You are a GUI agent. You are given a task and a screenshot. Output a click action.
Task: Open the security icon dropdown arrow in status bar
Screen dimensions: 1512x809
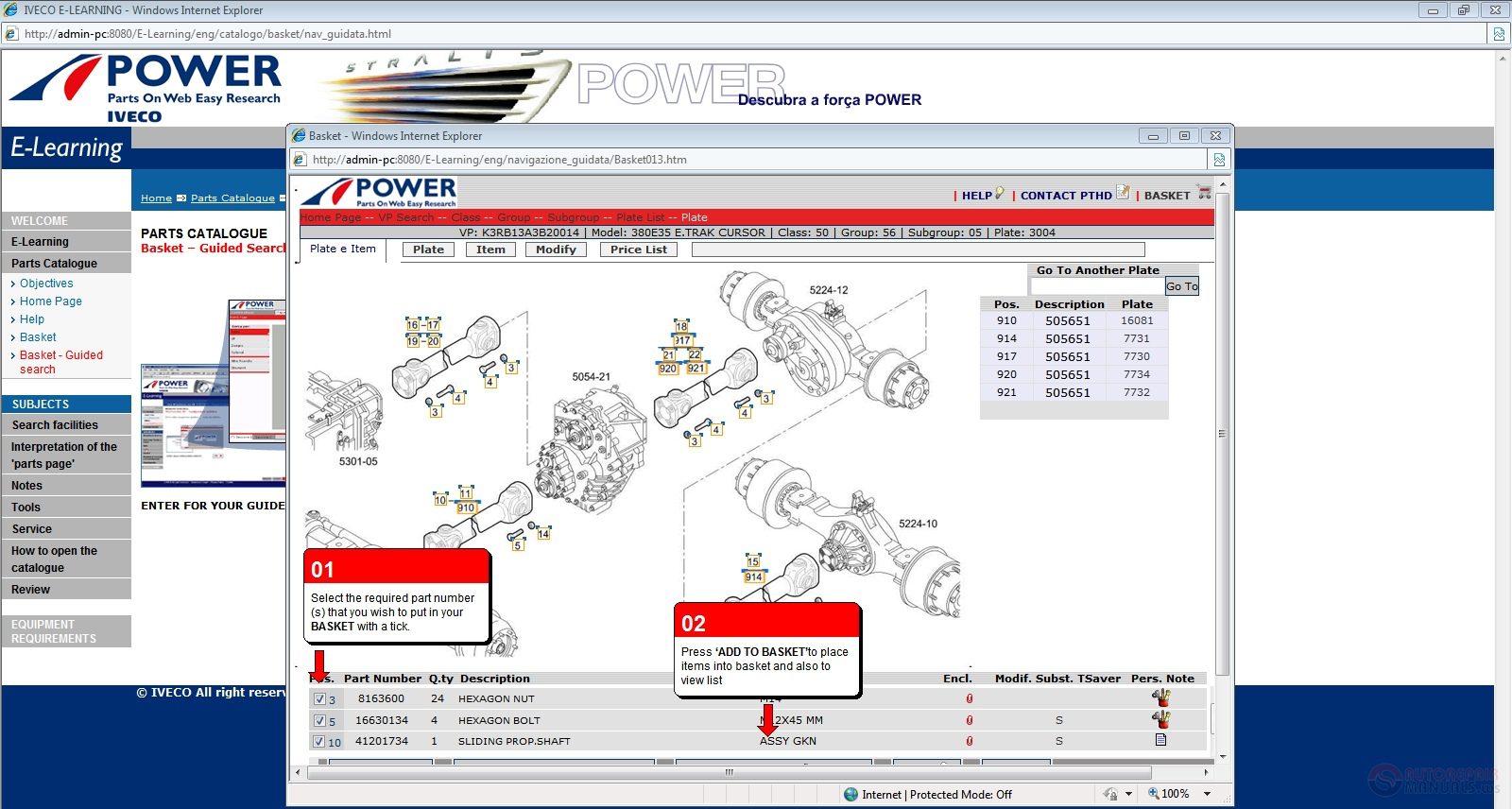[1127, 794]
